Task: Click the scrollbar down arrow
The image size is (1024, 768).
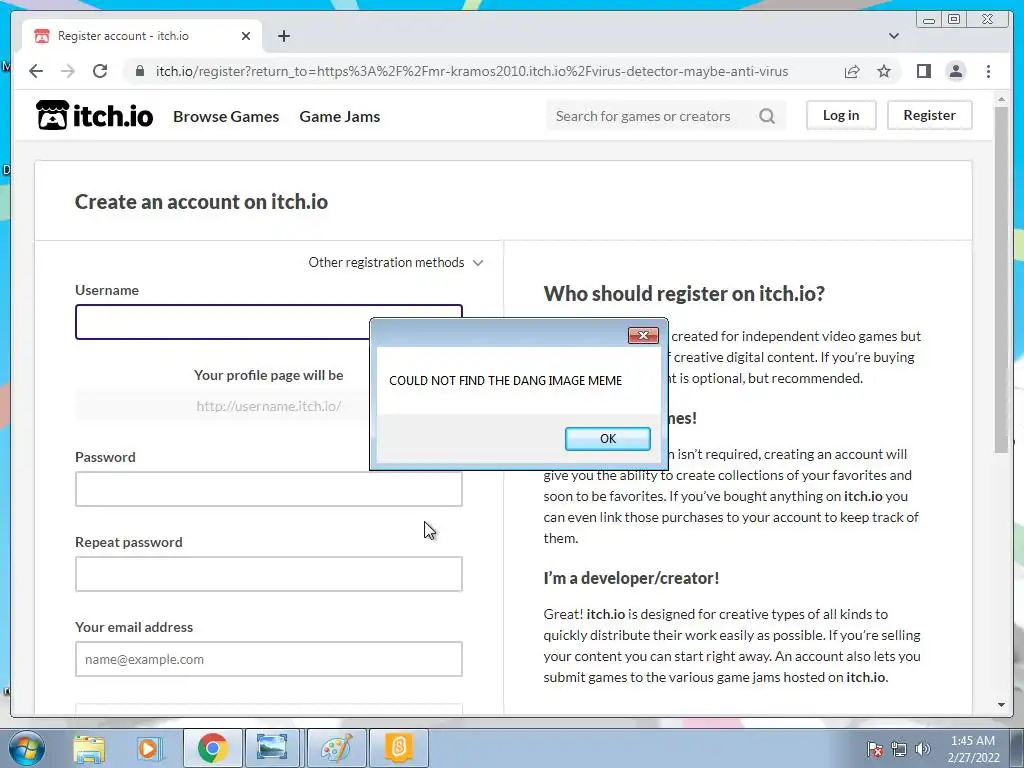Action: pos(1002,705)
